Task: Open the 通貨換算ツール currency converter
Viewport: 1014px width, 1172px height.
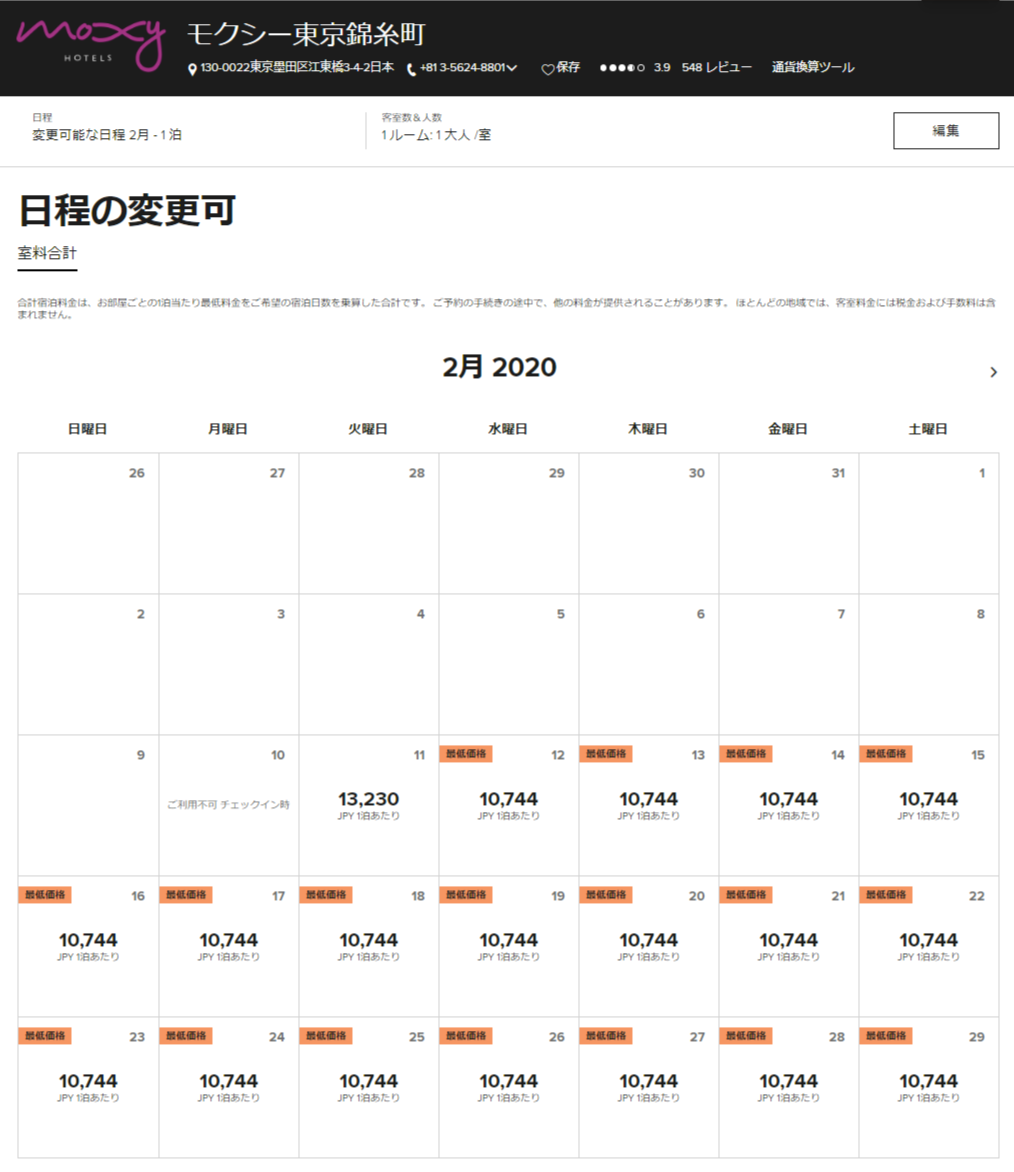Action: (813, 67)
